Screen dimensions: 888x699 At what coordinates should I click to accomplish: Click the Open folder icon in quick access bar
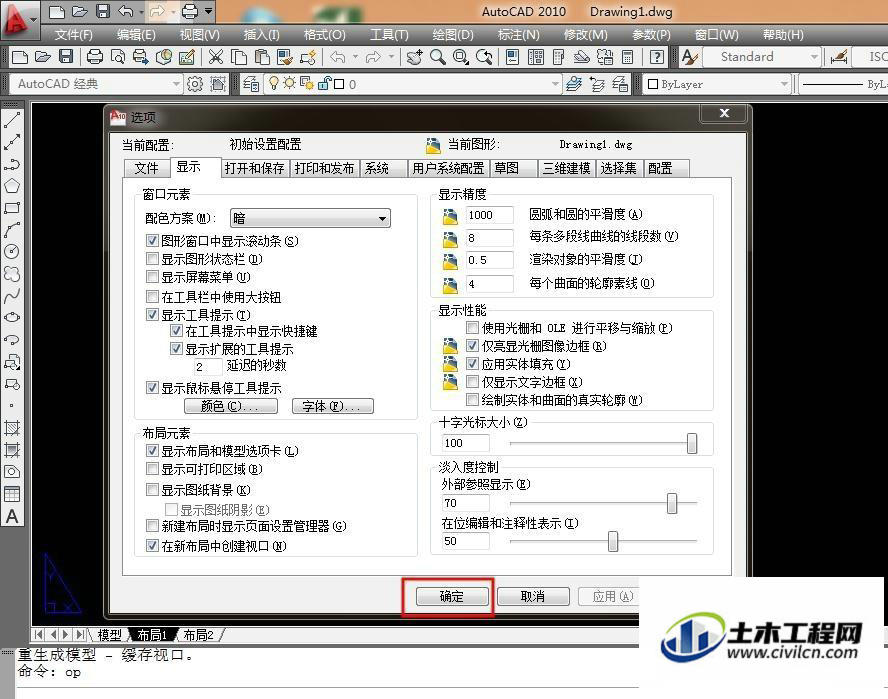(80, 11)
